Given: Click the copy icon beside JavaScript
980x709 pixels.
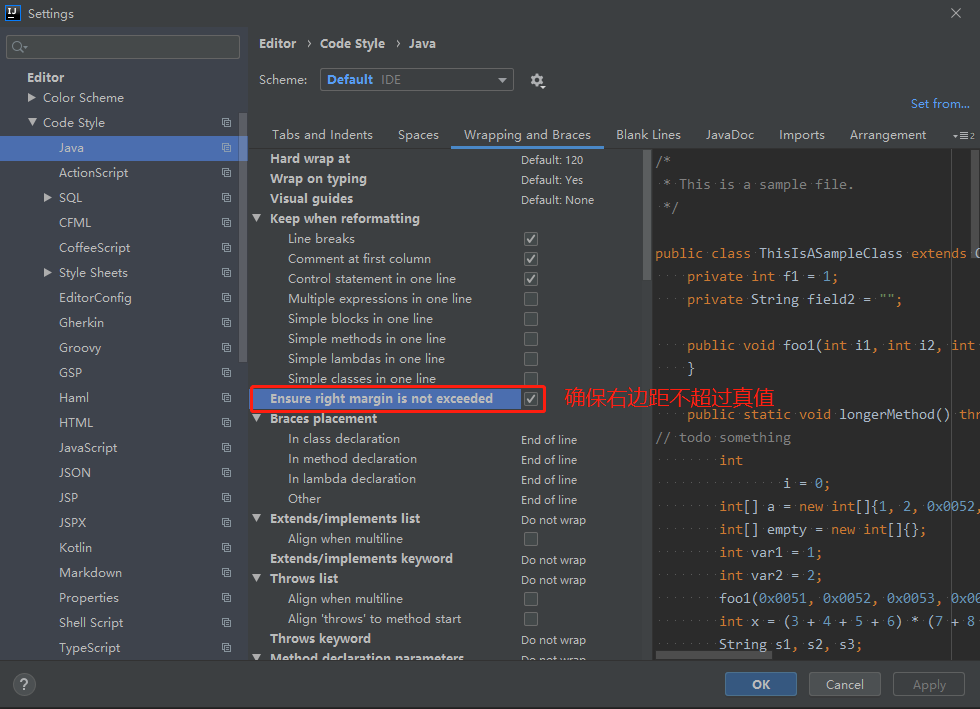Looking at the screenshot, I should coord(226,448).
